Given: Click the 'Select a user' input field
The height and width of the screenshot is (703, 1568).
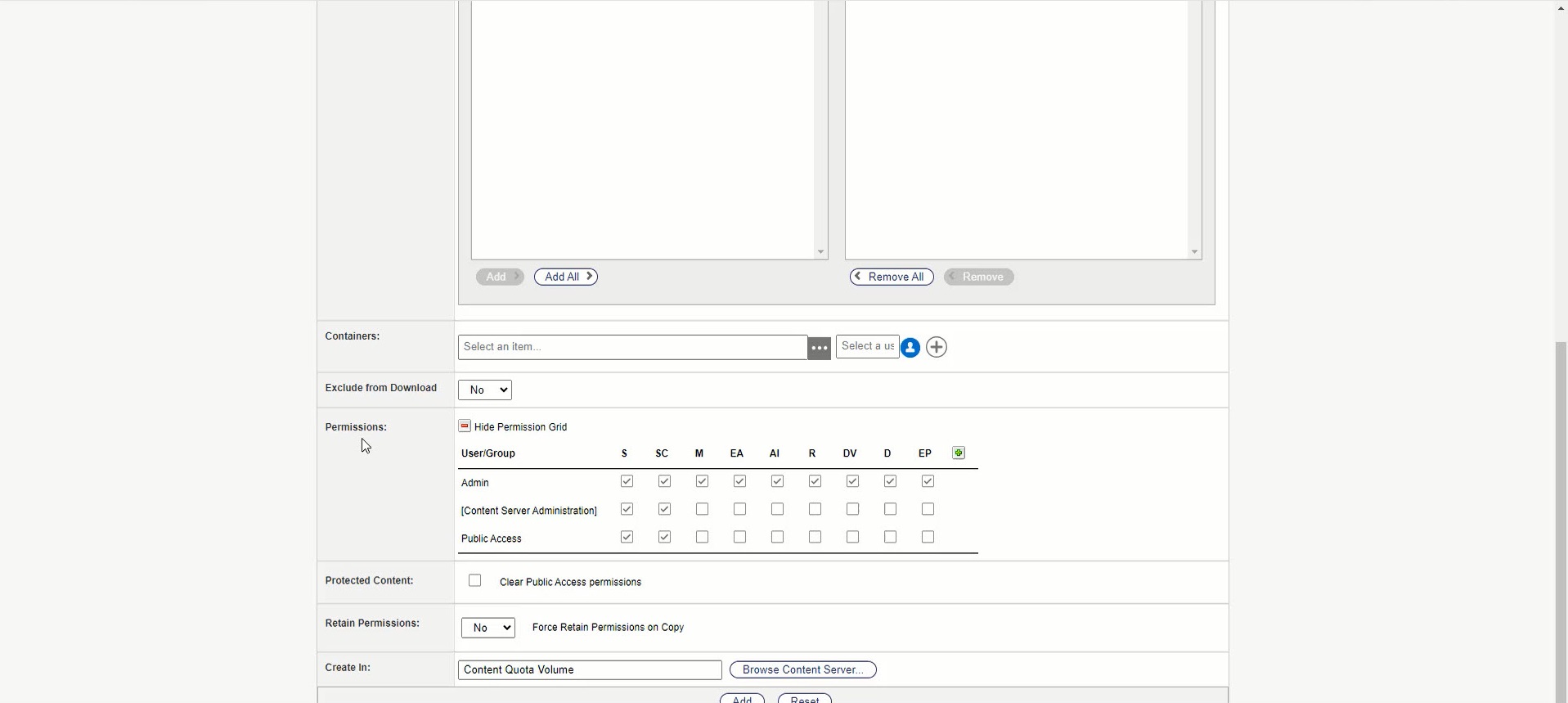Looking at the screenshot, I should tap(867, 346).
